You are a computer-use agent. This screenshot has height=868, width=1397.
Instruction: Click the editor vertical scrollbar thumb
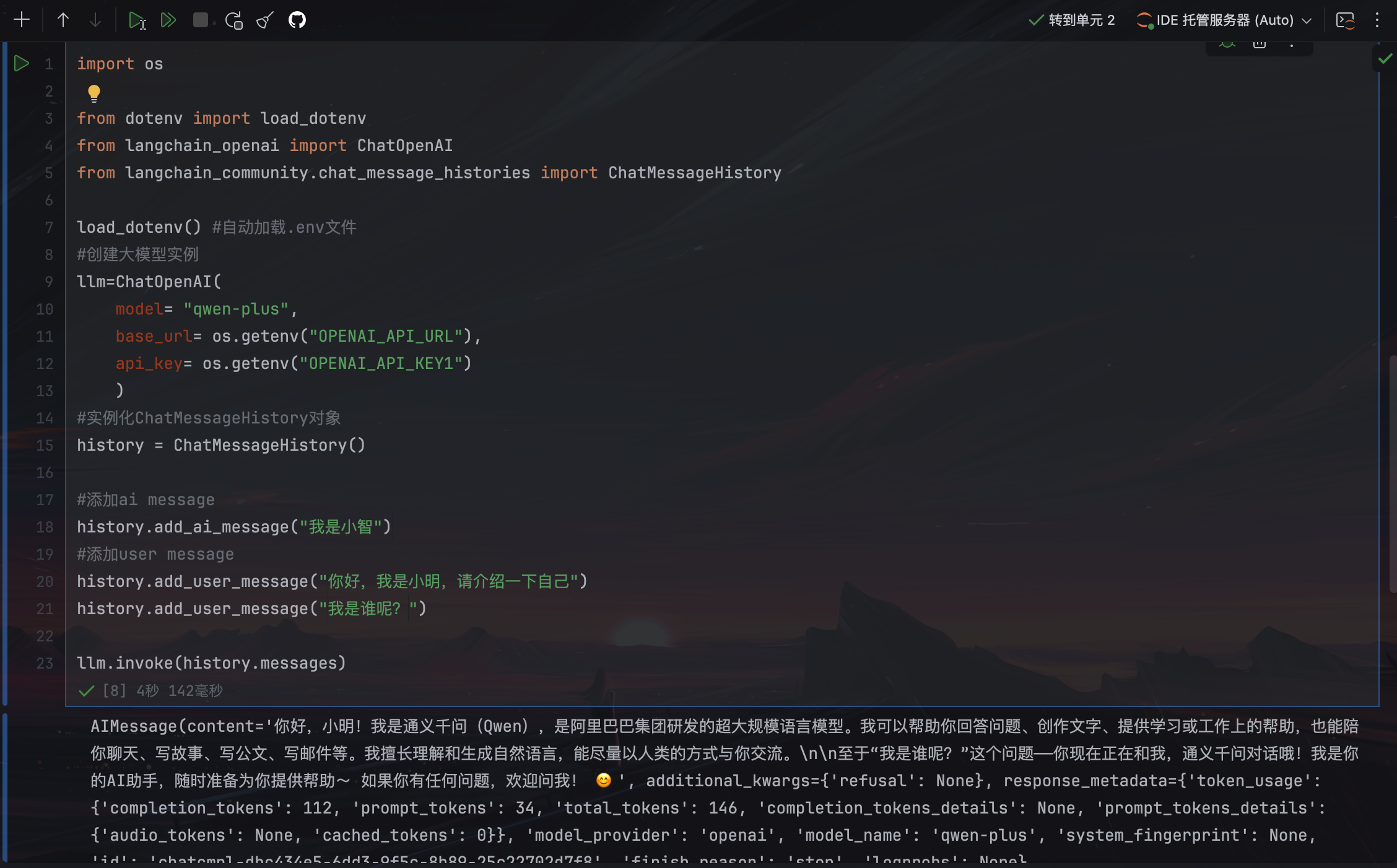[x=1392, y=474]
